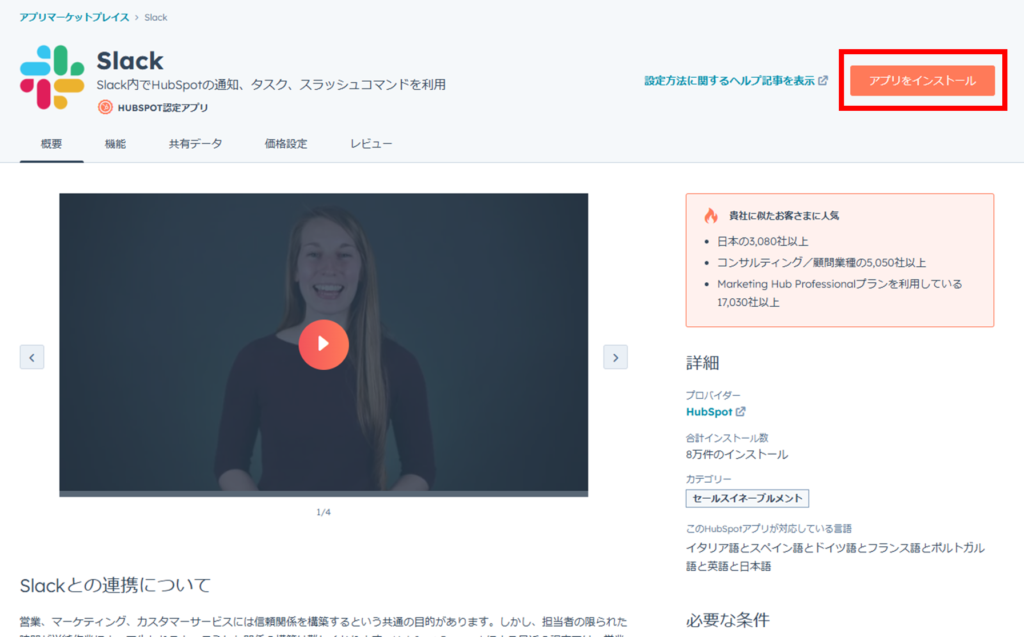This screenshot has height=637, width=1024.
Task: Open the レビュー tab
Action: 371,144
